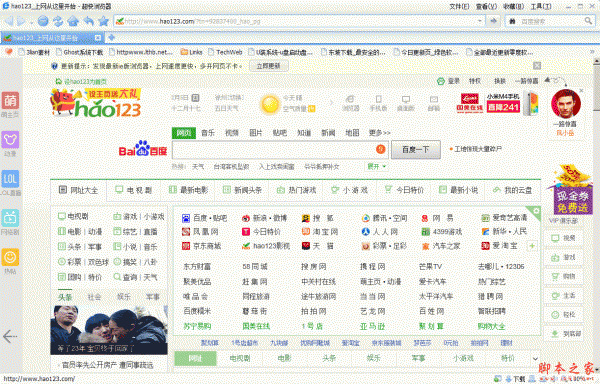The image size is (600, 384).
Task: Go back with browser back arrow
Action: (9, 21)
